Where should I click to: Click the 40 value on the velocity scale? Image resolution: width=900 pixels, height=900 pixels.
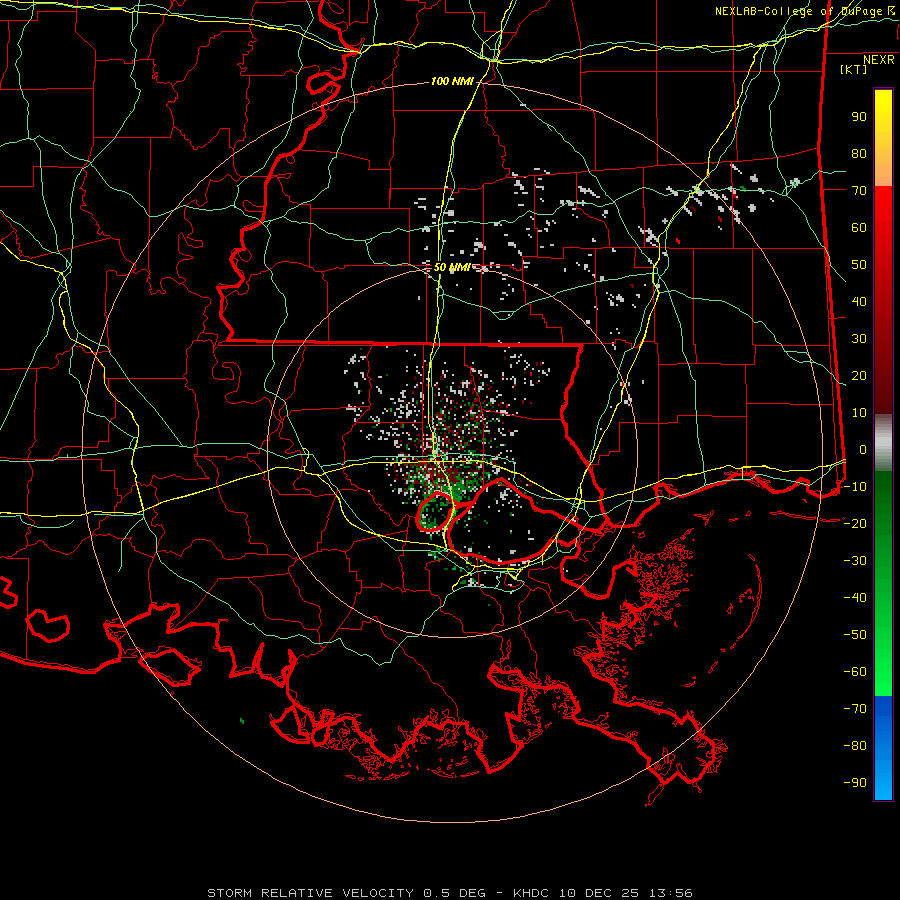click(859, 301)
